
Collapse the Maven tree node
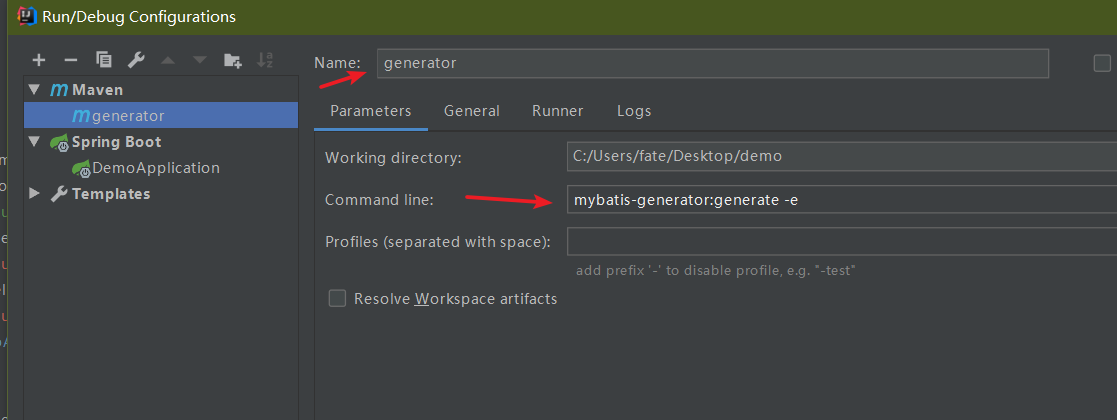point(34,90)
